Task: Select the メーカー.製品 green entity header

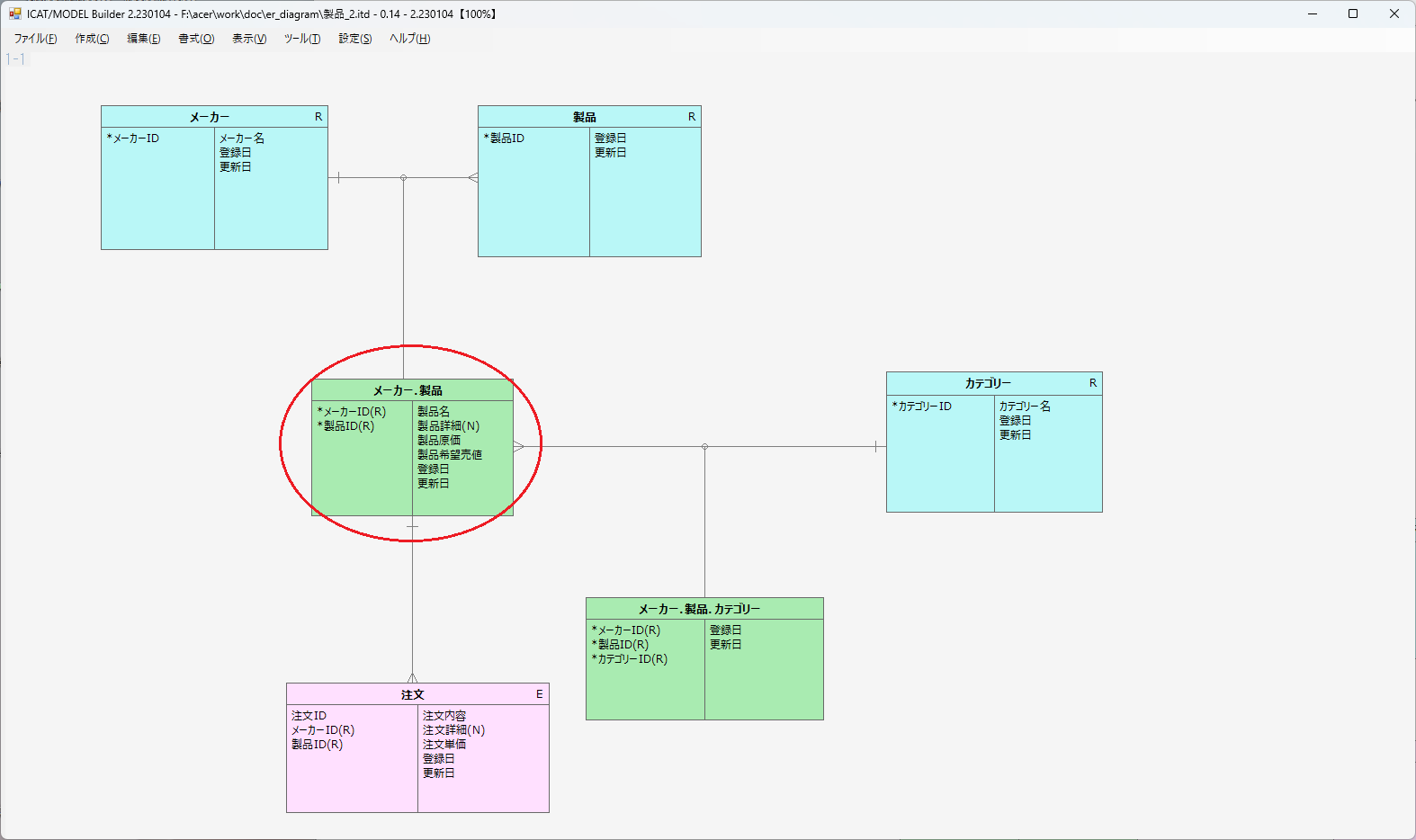Action: pos(408,390)
